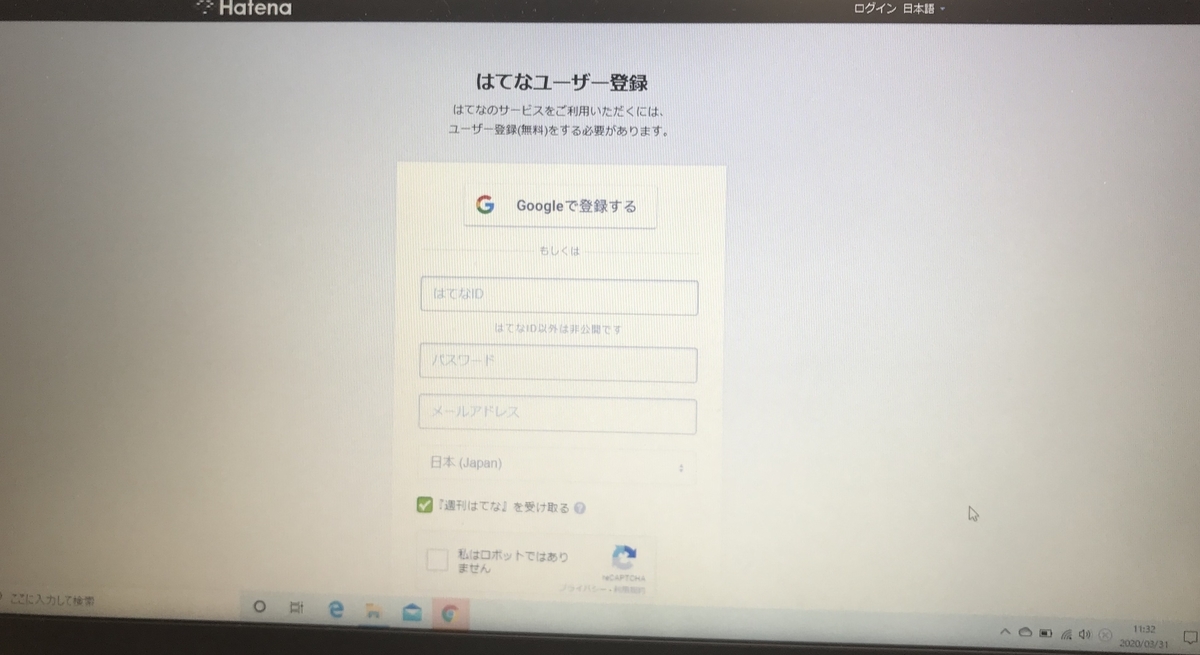
Task: Open the ログイン link
Action: coord(874,8)
